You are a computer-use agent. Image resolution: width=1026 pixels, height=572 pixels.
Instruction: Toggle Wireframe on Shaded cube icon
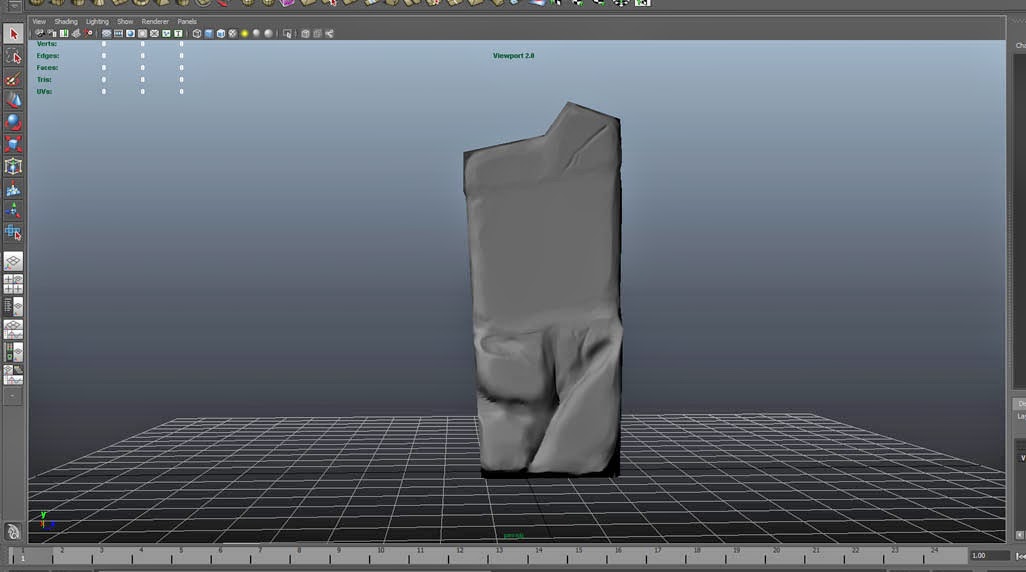tap(221, 33)
